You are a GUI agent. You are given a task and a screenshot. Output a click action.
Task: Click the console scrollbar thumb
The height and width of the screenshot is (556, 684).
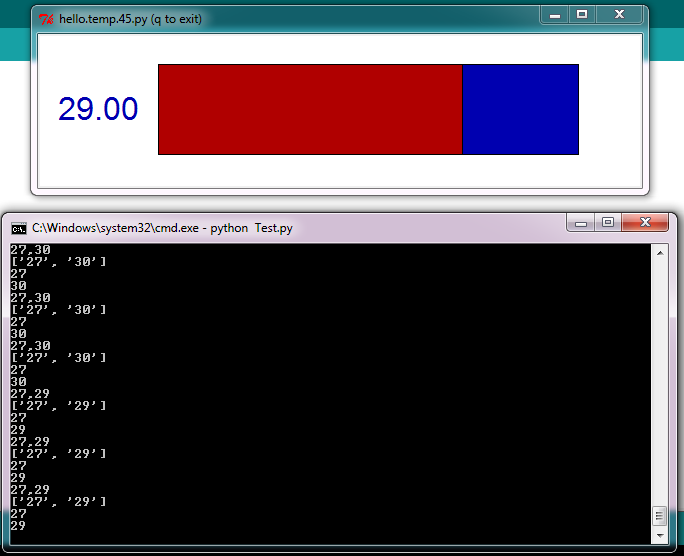tap(660, 516)
